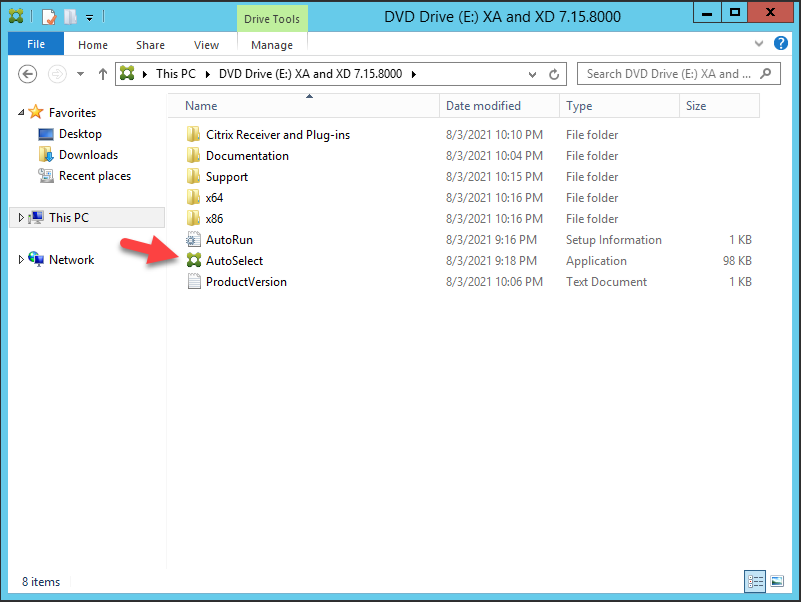The width and height of the screenshot is (801, 602).
Task: Click the 8/3/2021 10:15 PM date cell
Action: 494,177
